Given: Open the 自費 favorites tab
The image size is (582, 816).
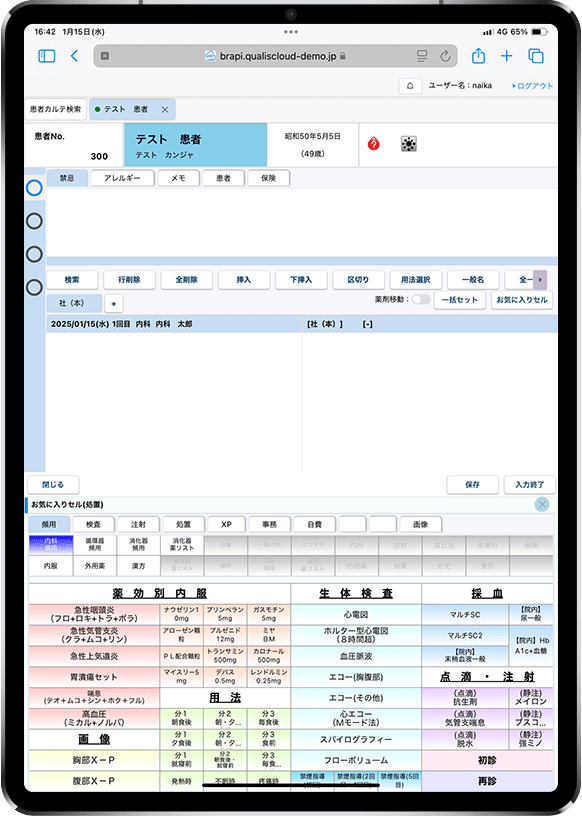Looking at the screenshot, I should (314, 524).
